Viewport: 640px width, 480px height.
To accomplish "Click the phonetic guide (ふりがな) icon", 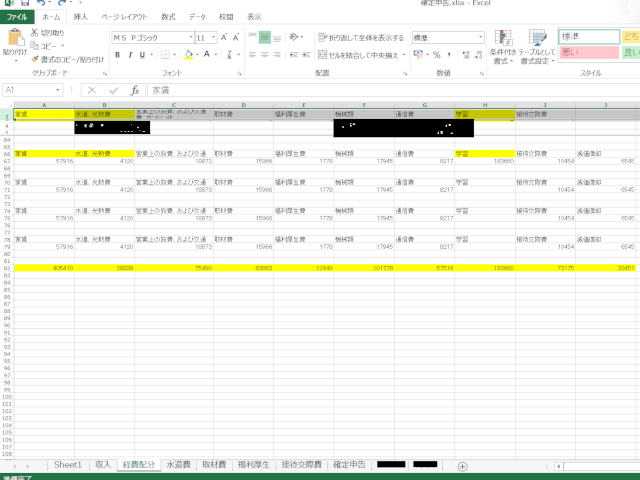I will tap(229, 55).
